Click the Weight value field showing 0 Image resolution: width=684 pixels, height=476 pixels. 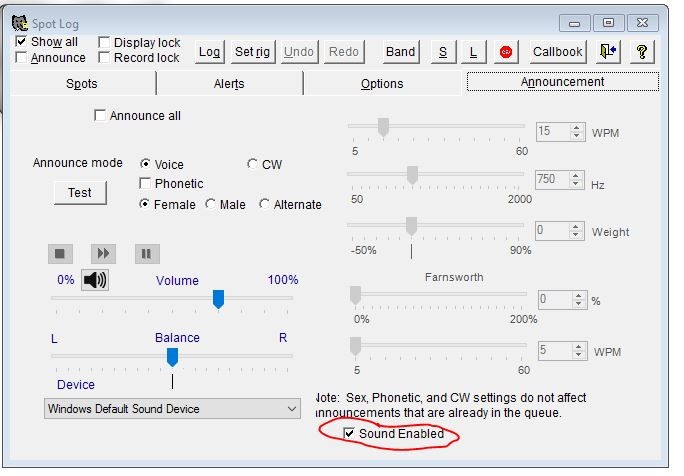click(x=552, y=230)
